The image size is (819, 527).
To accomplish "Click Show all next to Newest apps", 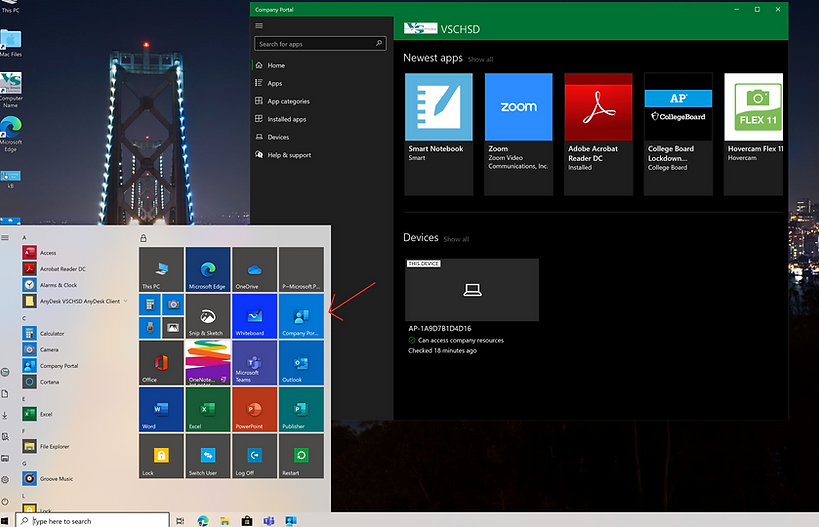I will click(x=480, y=60).
